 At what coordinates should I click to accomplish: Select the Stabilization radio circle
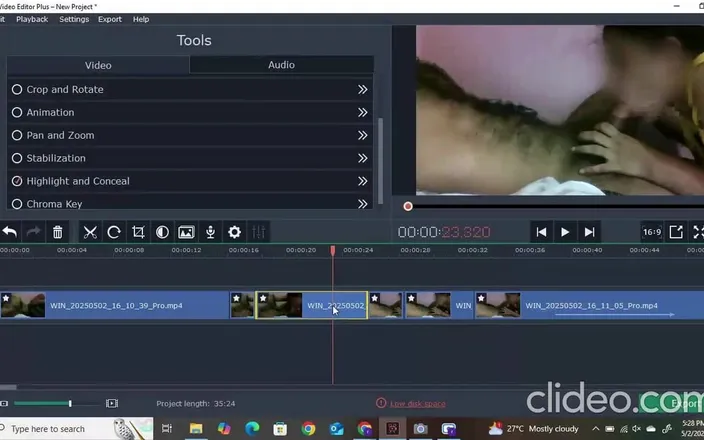(17, 158)
